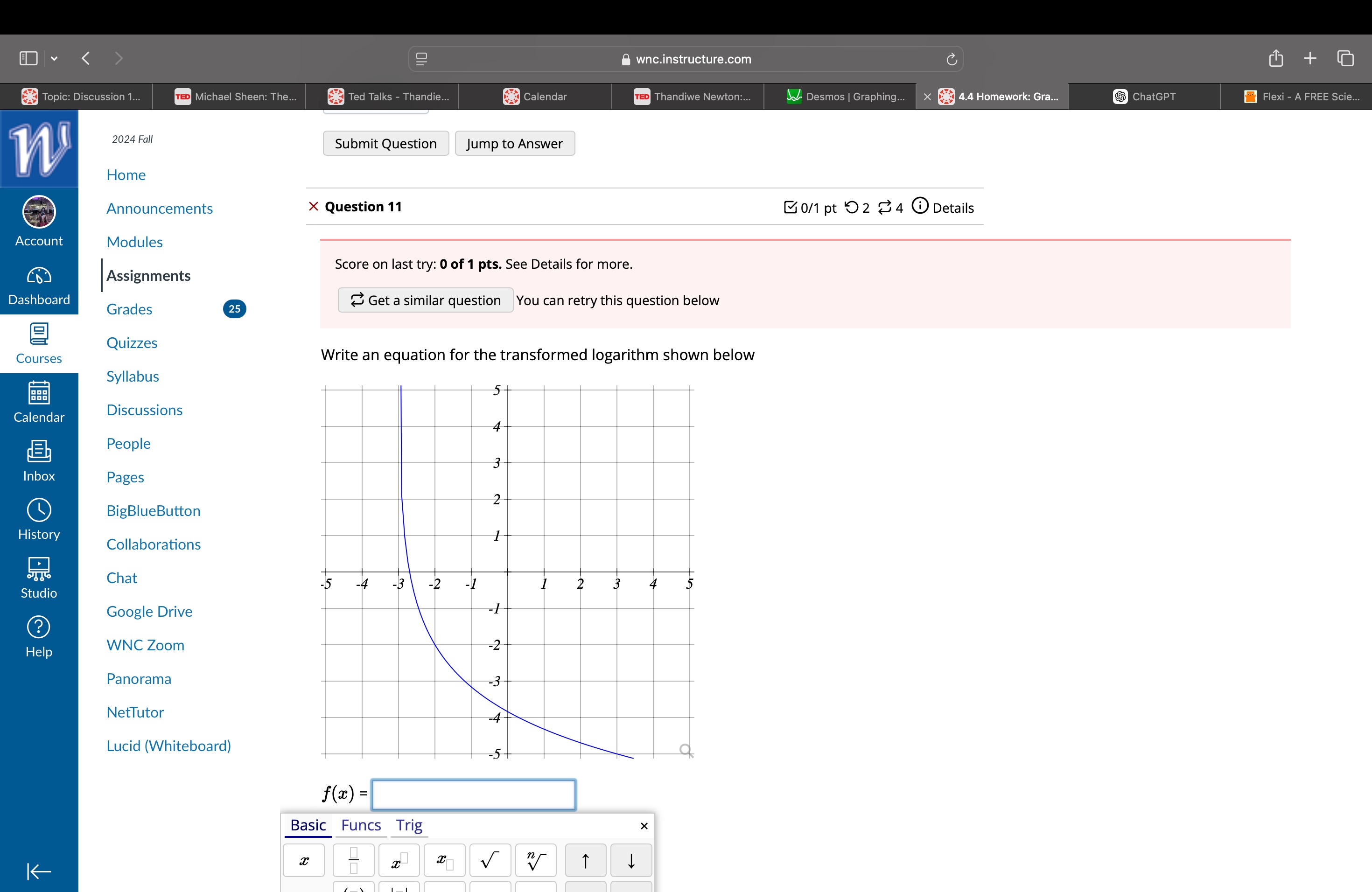Open the Pages link
The height and width of the screenshot is (892, 1372).
pos(125,477)
